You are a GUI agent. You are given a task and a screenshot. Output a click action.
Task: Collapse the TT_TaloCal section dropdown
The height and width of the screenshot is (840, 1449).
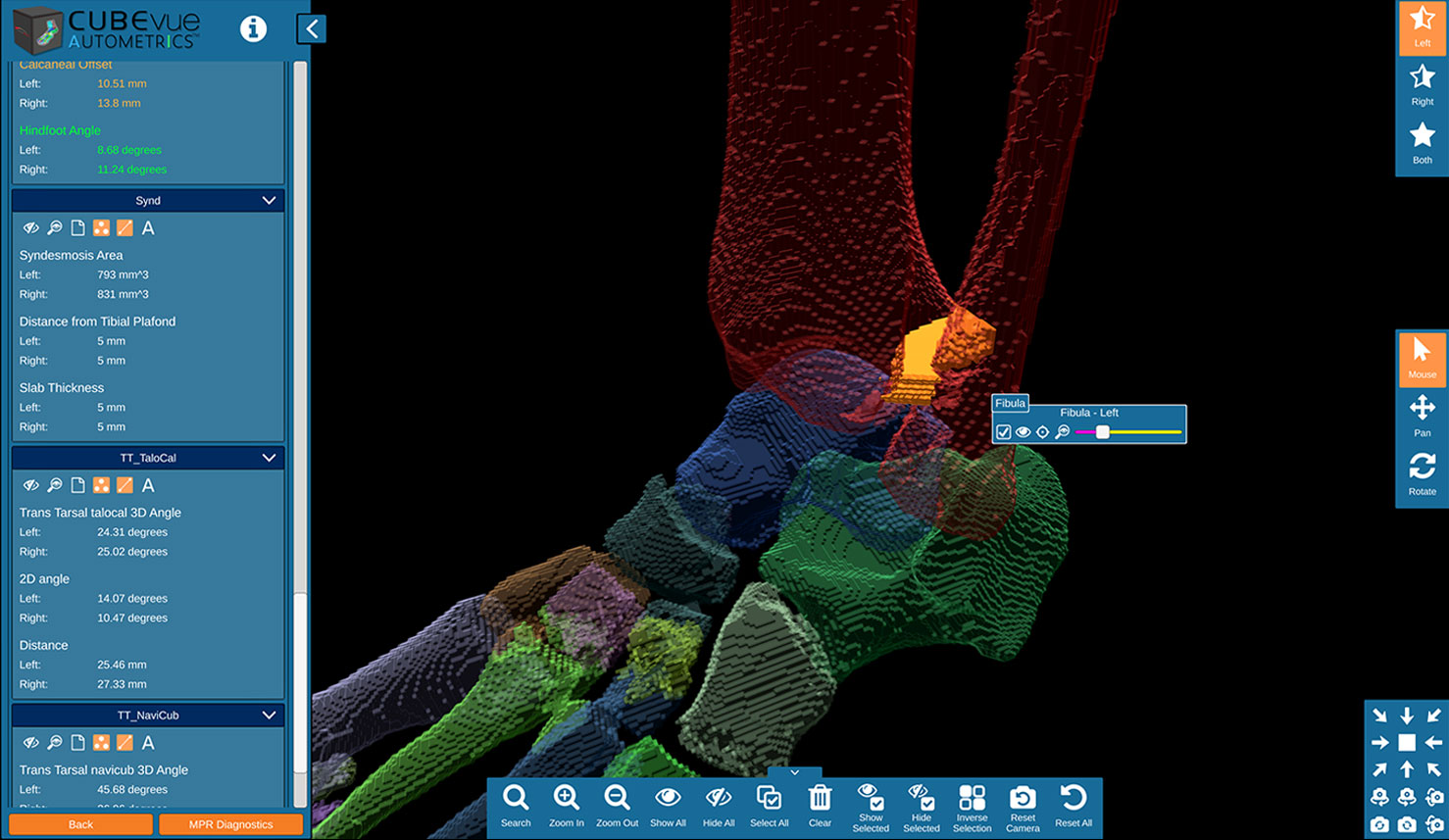269,458
